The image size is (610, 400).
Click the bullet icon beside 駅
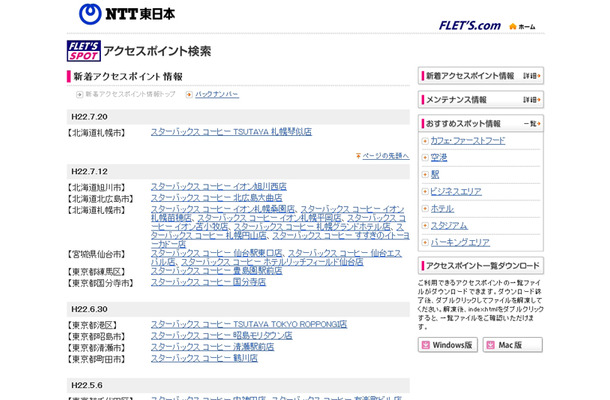(425, 175)
